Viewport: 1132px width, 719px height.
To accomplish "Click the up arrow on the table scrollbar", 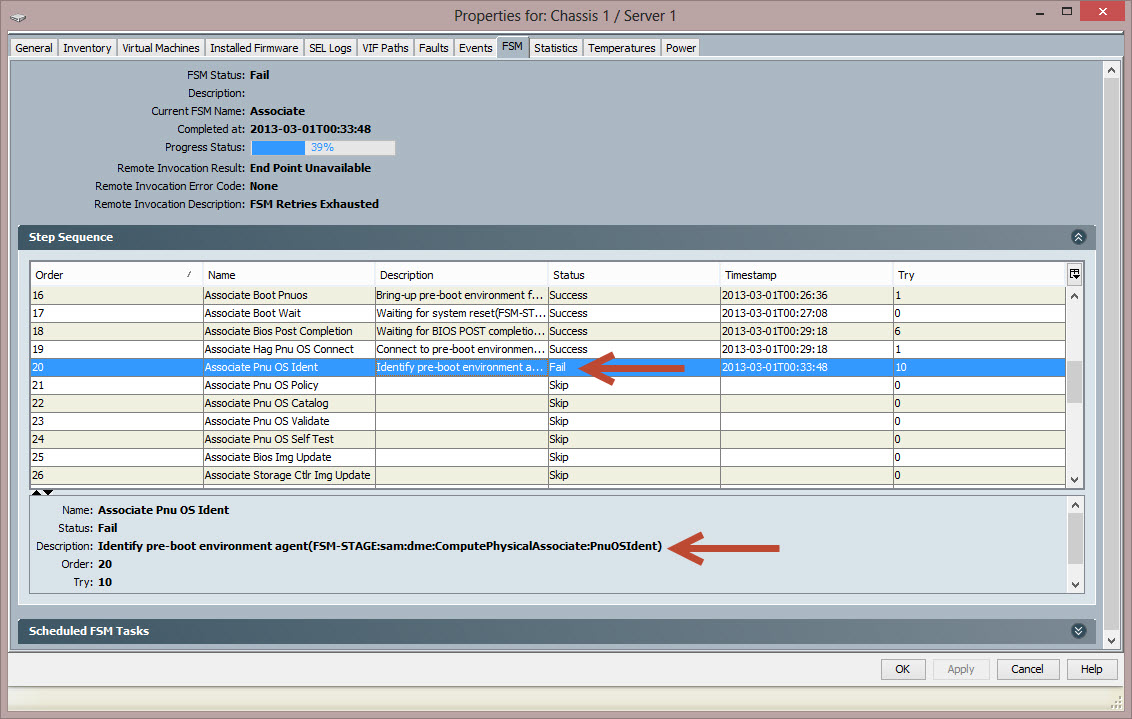I will [x=1074, y=294].
